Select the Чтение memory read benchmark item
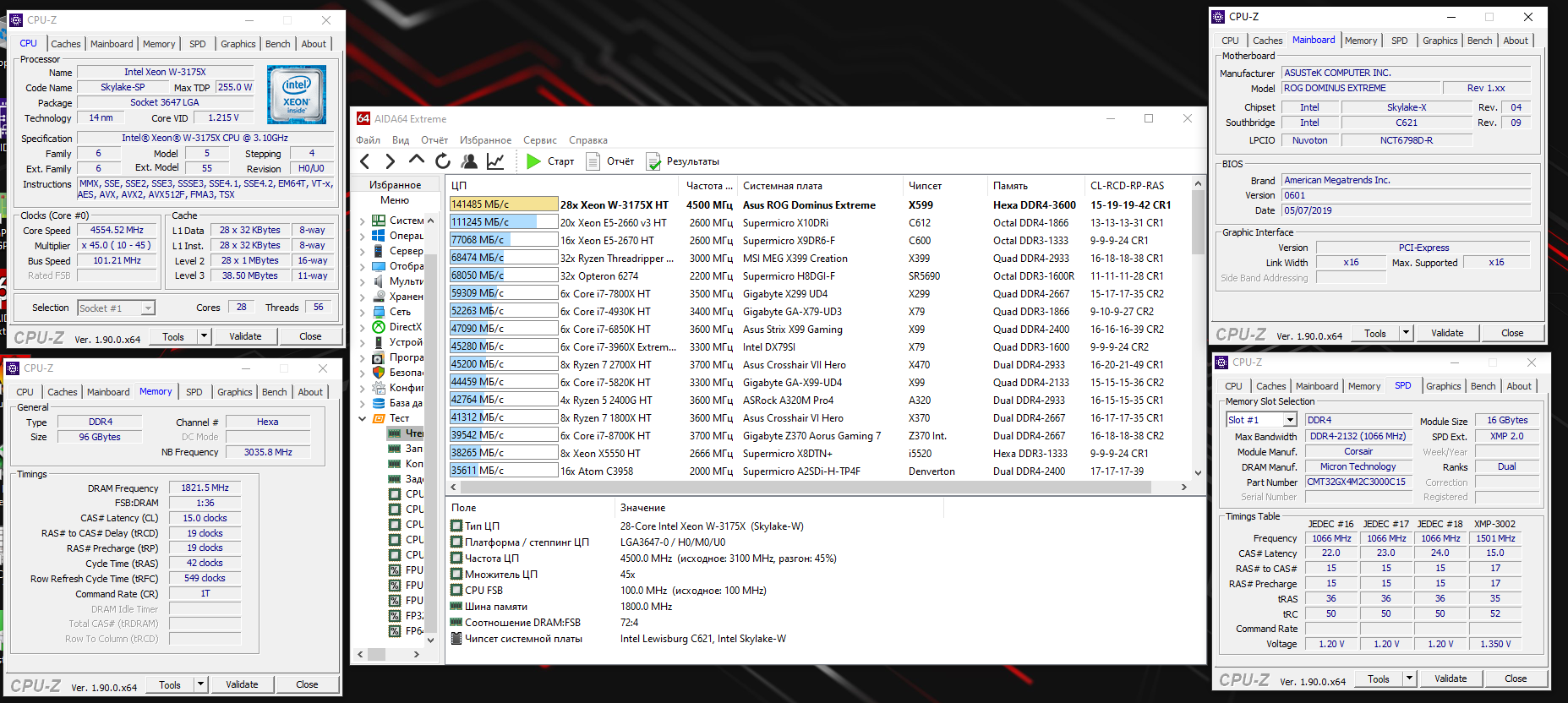1568x703 pixels. (405, 433)
